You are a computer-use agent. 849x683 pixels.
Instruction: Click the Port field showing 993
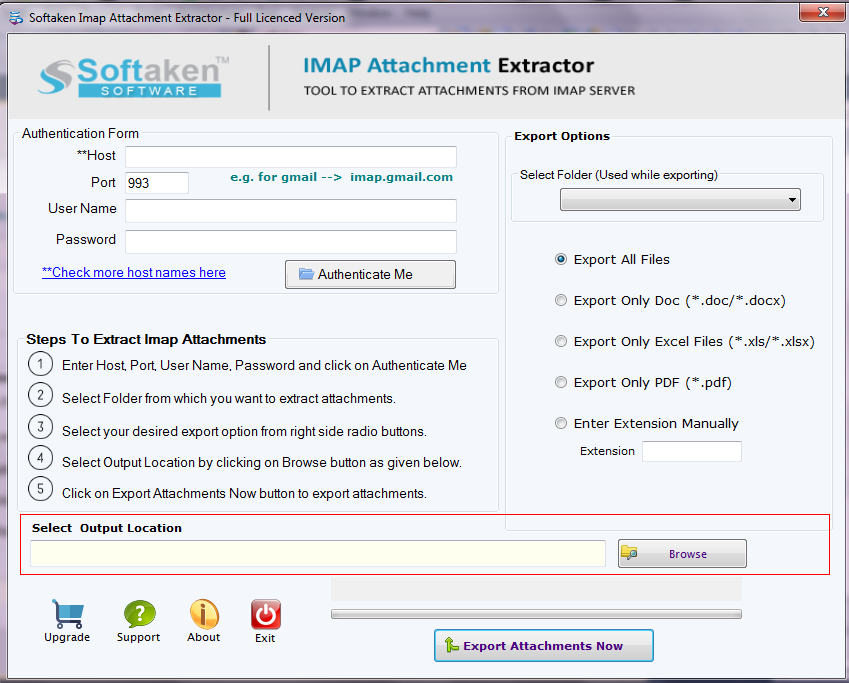[x=157, y=183]
